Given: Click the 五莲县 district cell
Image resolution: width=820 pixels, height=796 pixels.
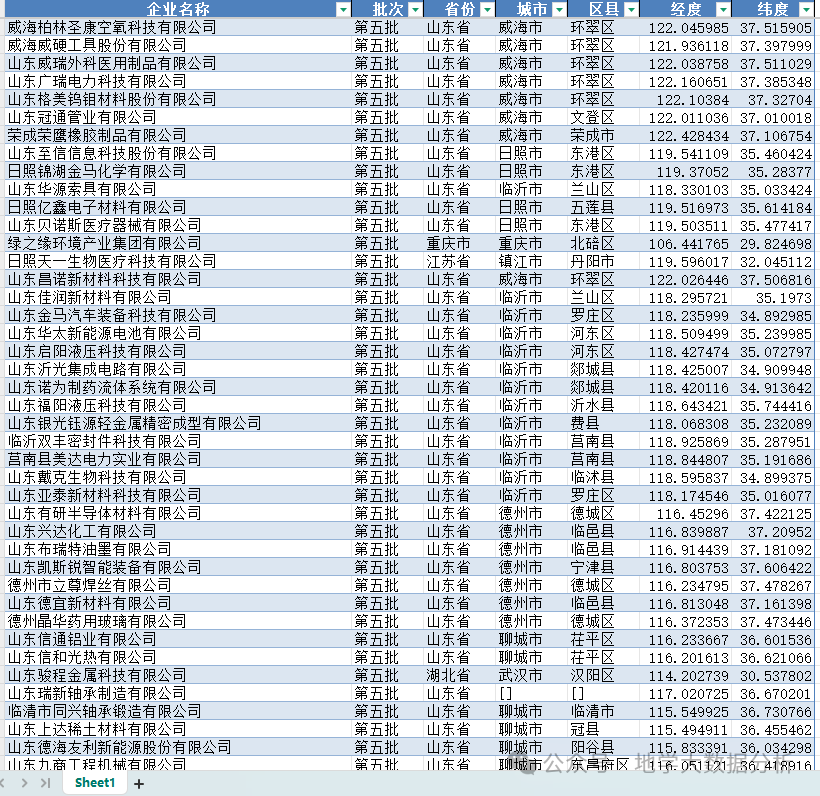Looking at the screenshot, I should point(603,208).
